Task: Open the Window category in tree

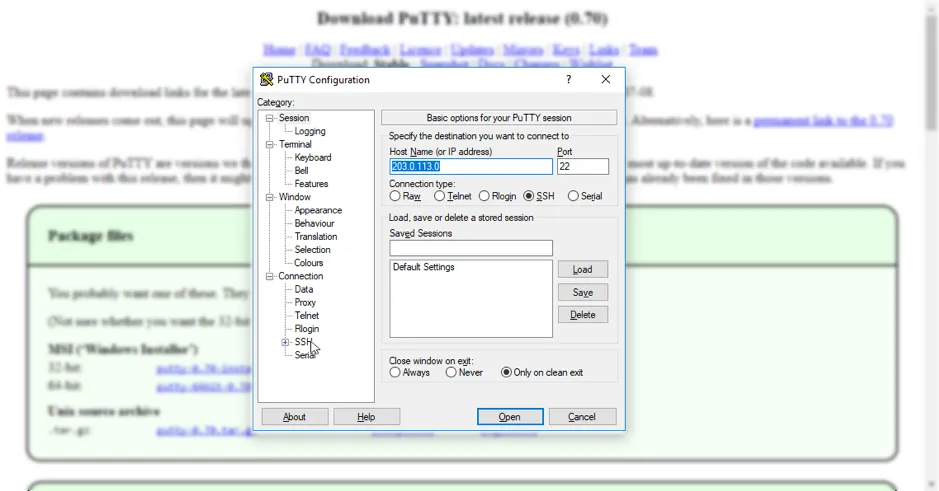Action: tap(295, 197)
